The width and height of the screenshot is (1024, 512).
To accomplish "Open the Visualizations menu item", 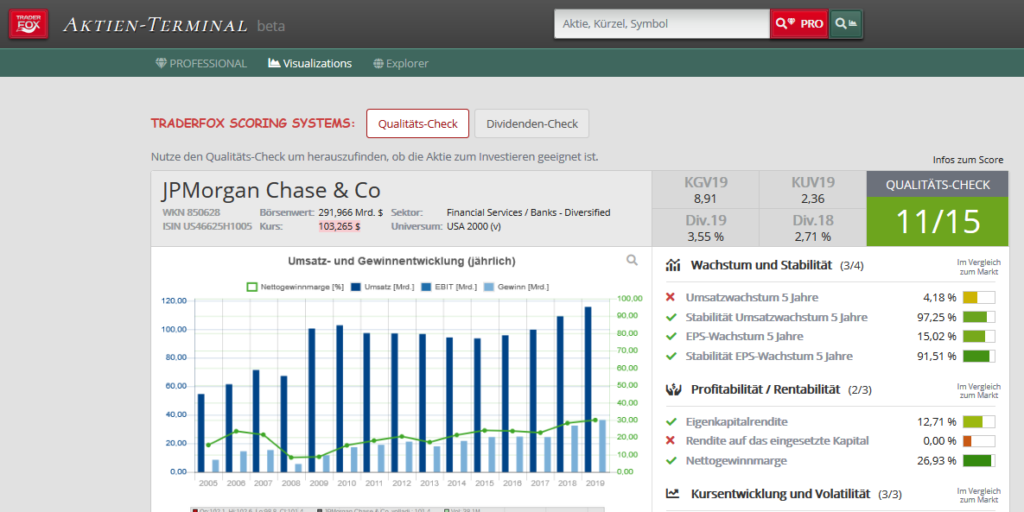I will click(x=310, y=63).
